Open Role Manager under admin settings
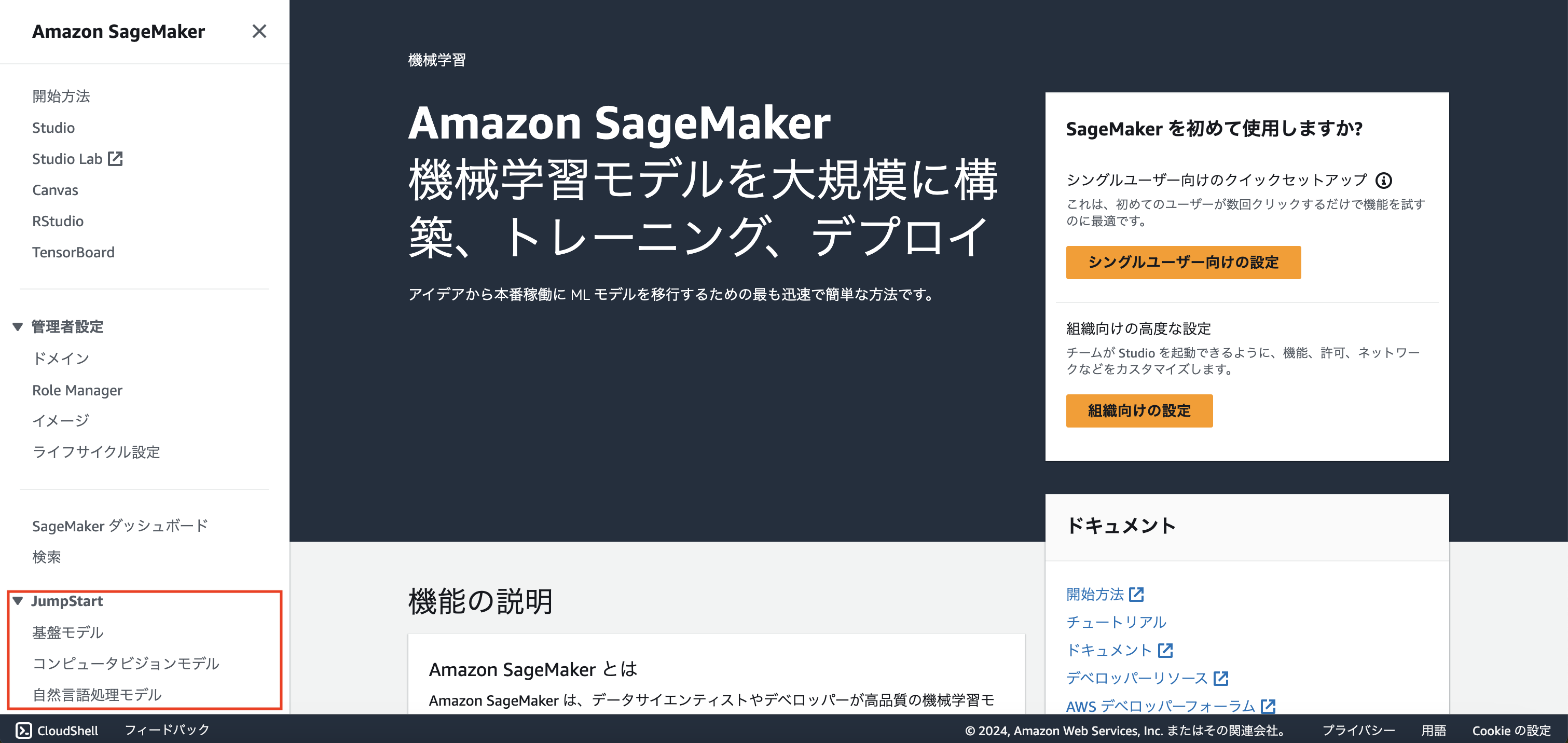Viewport: 1568px width, 743px height. (x=77, y=390)
